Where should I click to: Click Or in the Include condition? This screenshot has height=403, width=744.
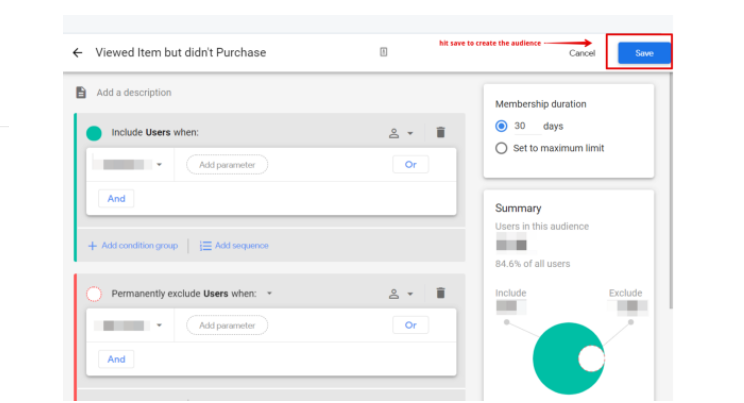click(410, 165)
